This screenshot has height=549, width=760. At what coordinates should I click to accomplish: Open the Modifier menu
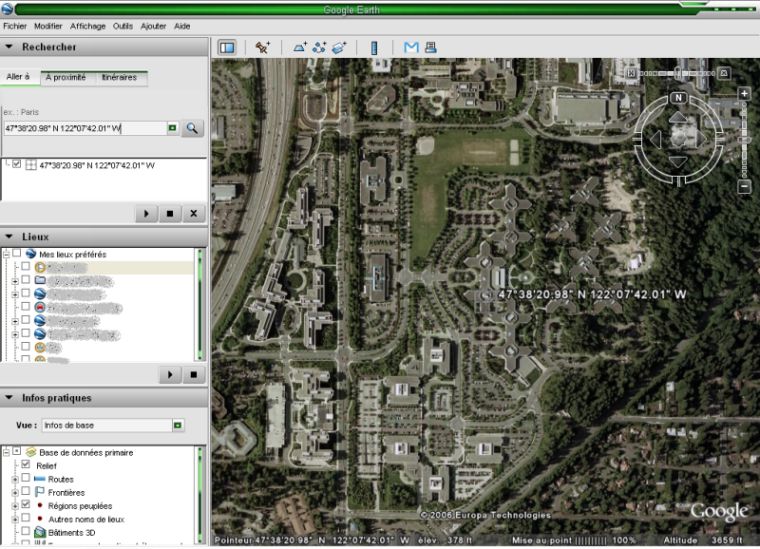tap(48, 26)
